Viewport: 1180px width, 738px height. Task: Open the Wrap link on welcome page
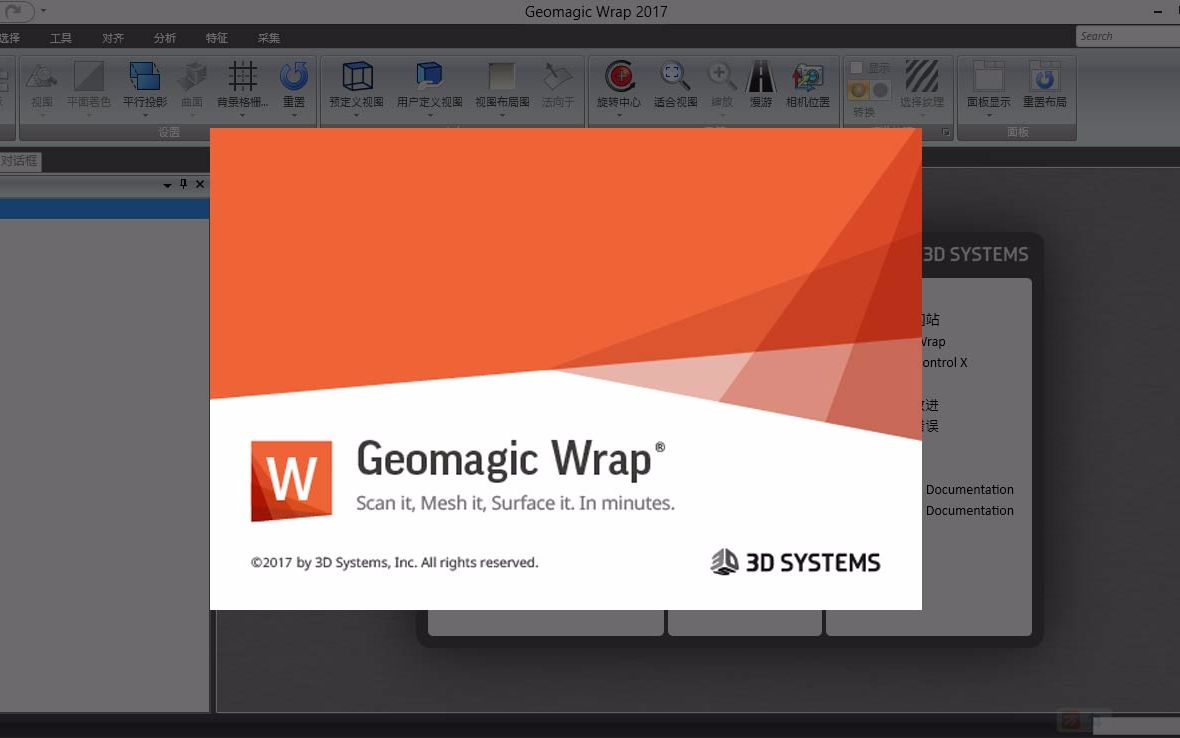coord(933,342)
